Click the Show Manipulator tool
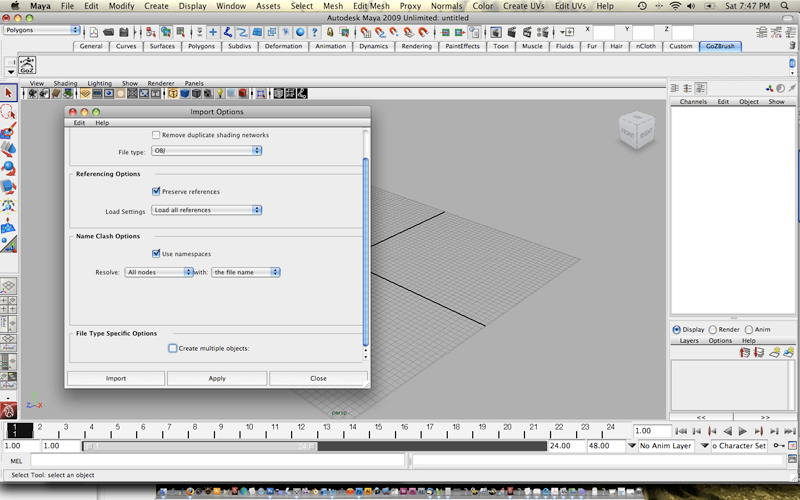Screen dimensions: 800x500 8,245
